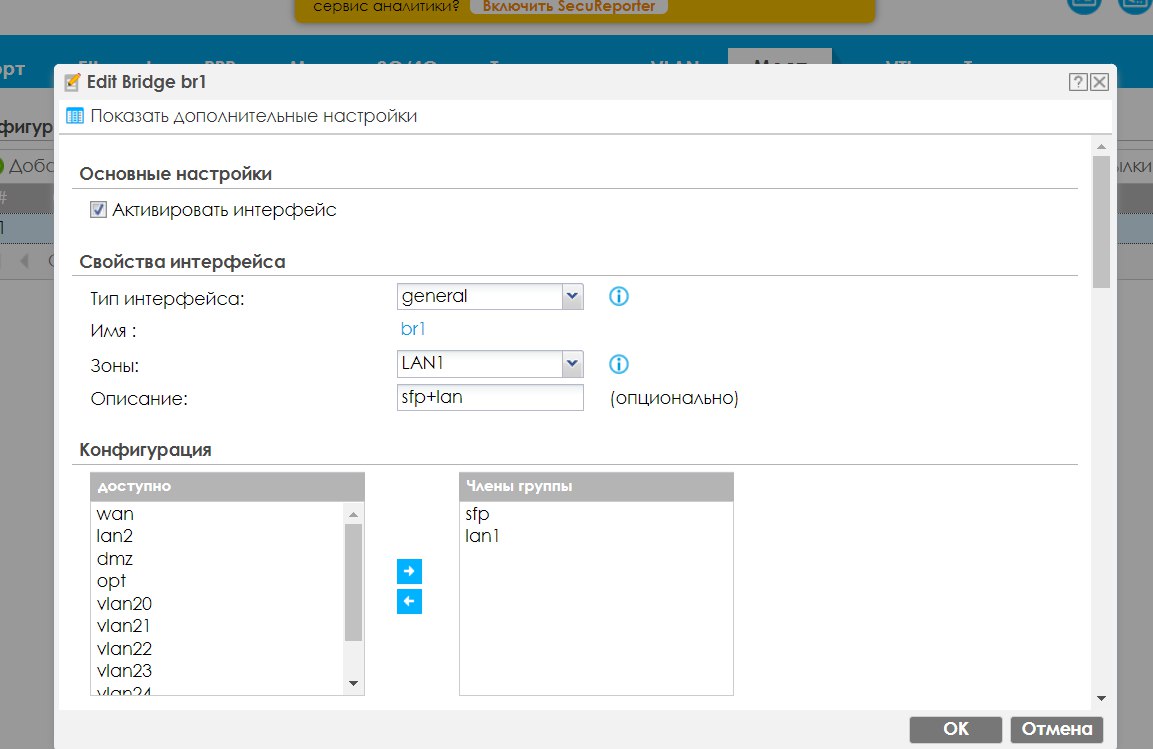Open help with the question mark icon
The height and width of the screenshot is (749, 1153).
(x=1078, y=82)
